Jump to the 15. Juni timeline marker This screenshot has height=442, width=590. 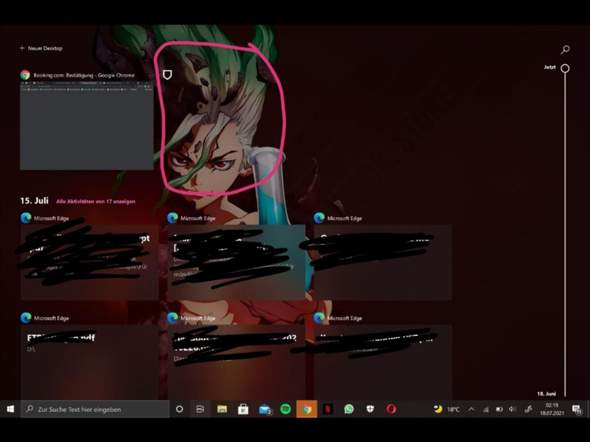pyautogui.click(x=546, y=394)
